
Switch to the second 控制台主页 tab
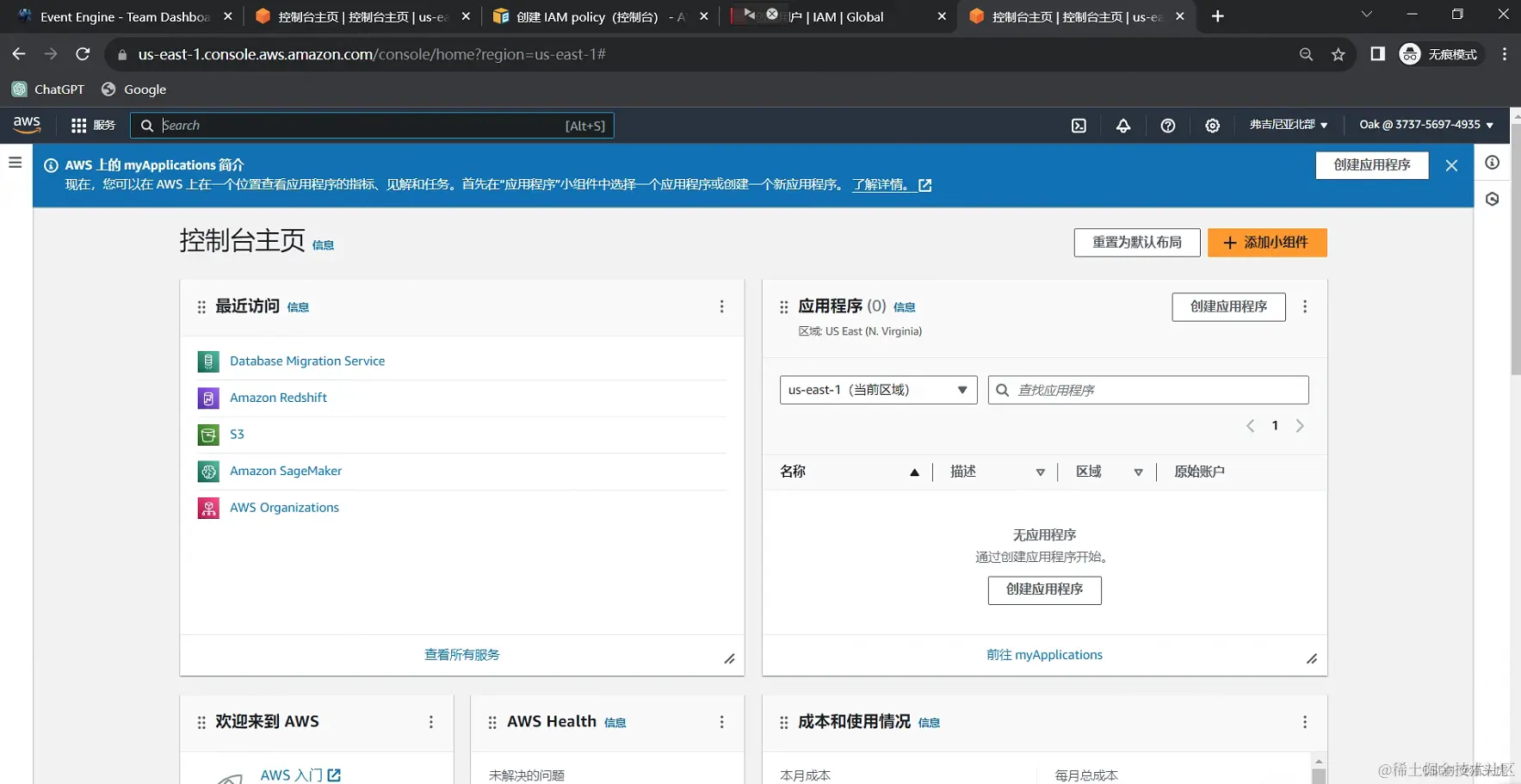(1076, 16)
